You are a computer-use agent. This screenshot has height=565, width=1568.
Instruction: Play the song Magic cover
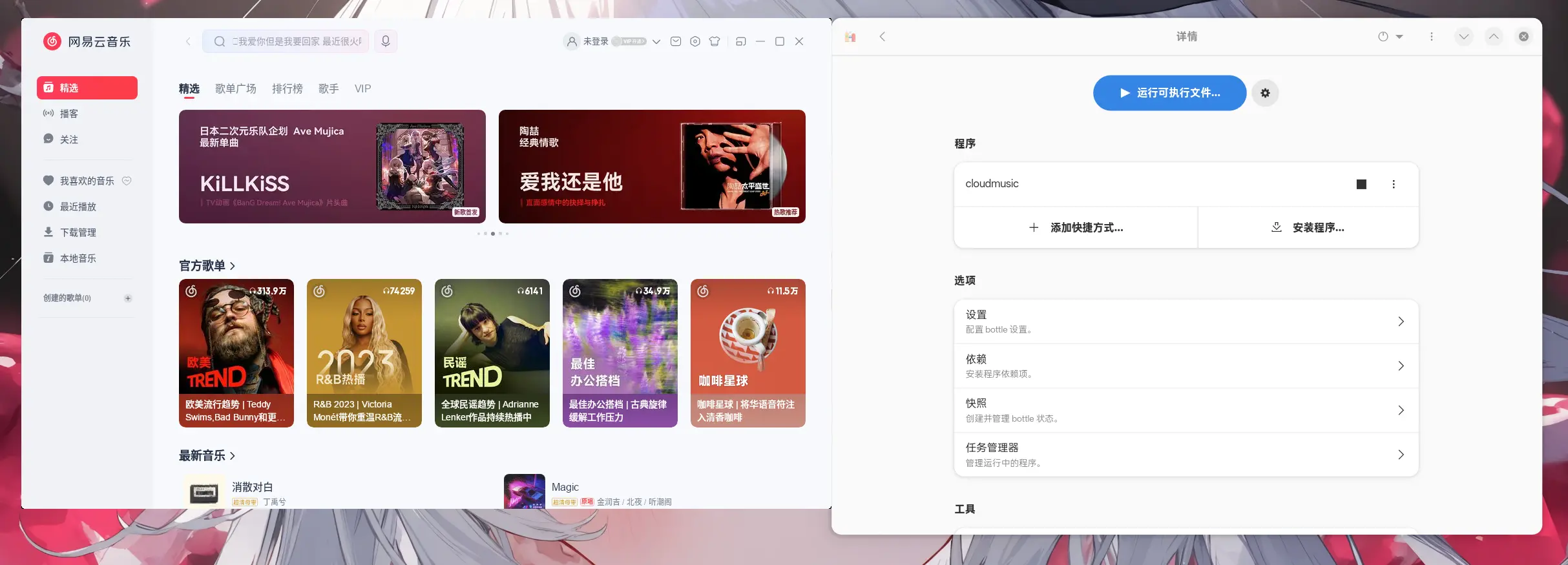pyautogui.click(x=525, y=492)
